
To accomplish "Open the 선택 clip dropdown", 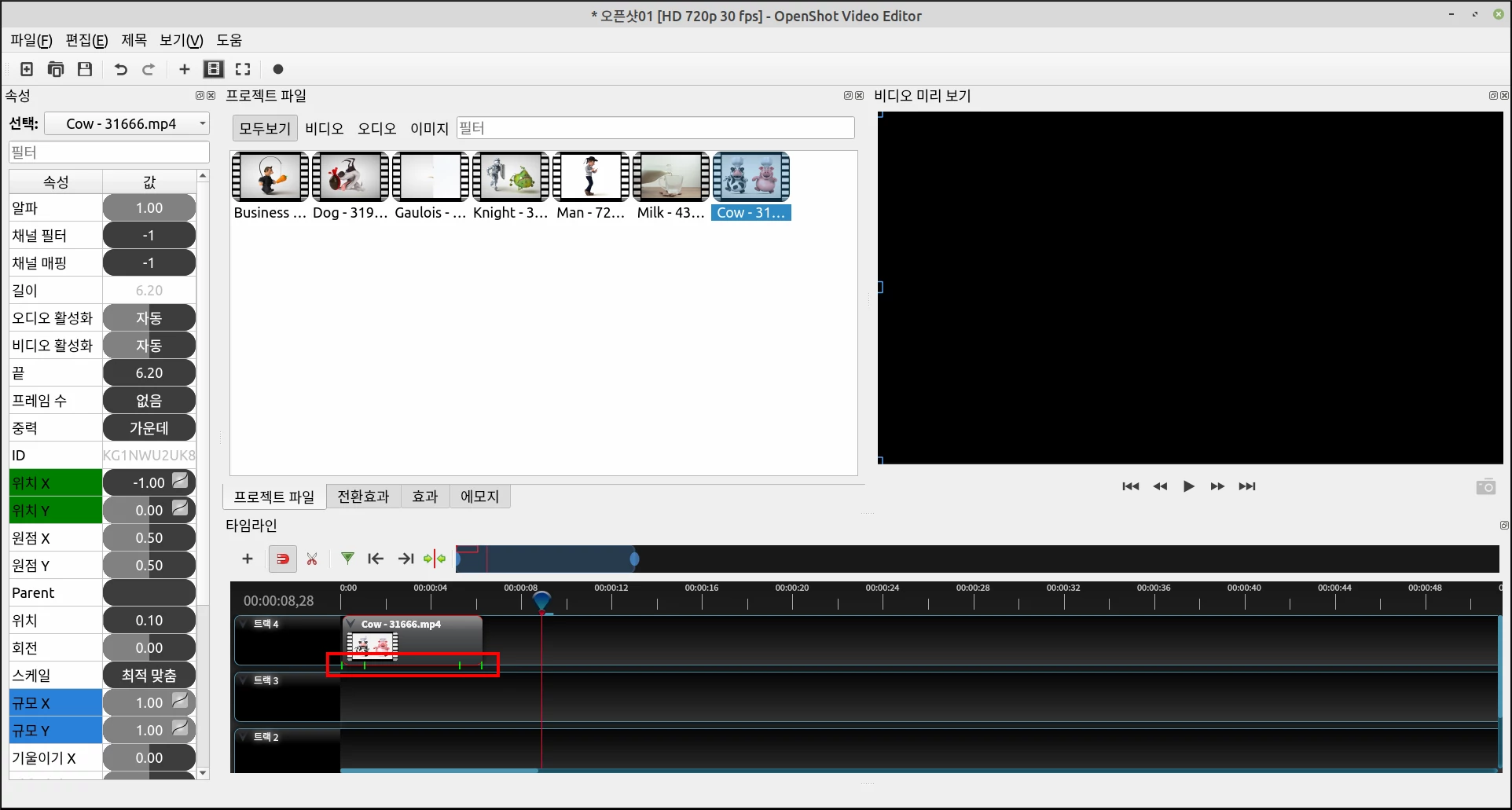I will (127, 123).
